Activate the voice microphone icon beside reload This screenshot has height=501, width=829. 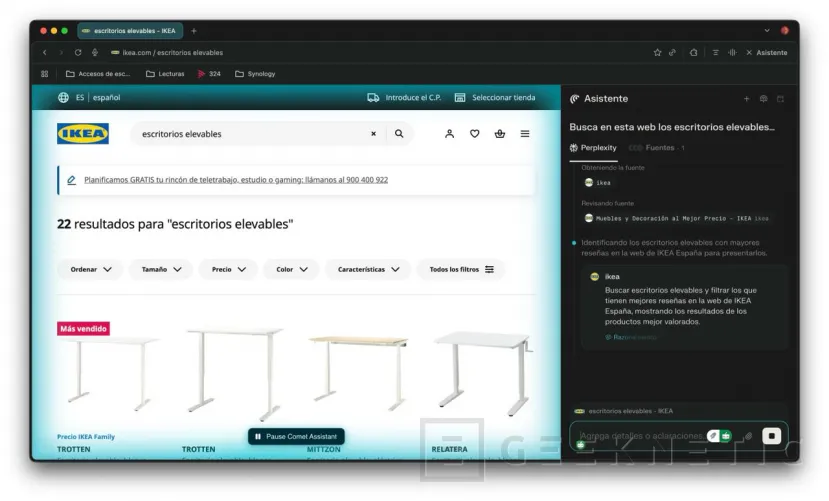95,52
